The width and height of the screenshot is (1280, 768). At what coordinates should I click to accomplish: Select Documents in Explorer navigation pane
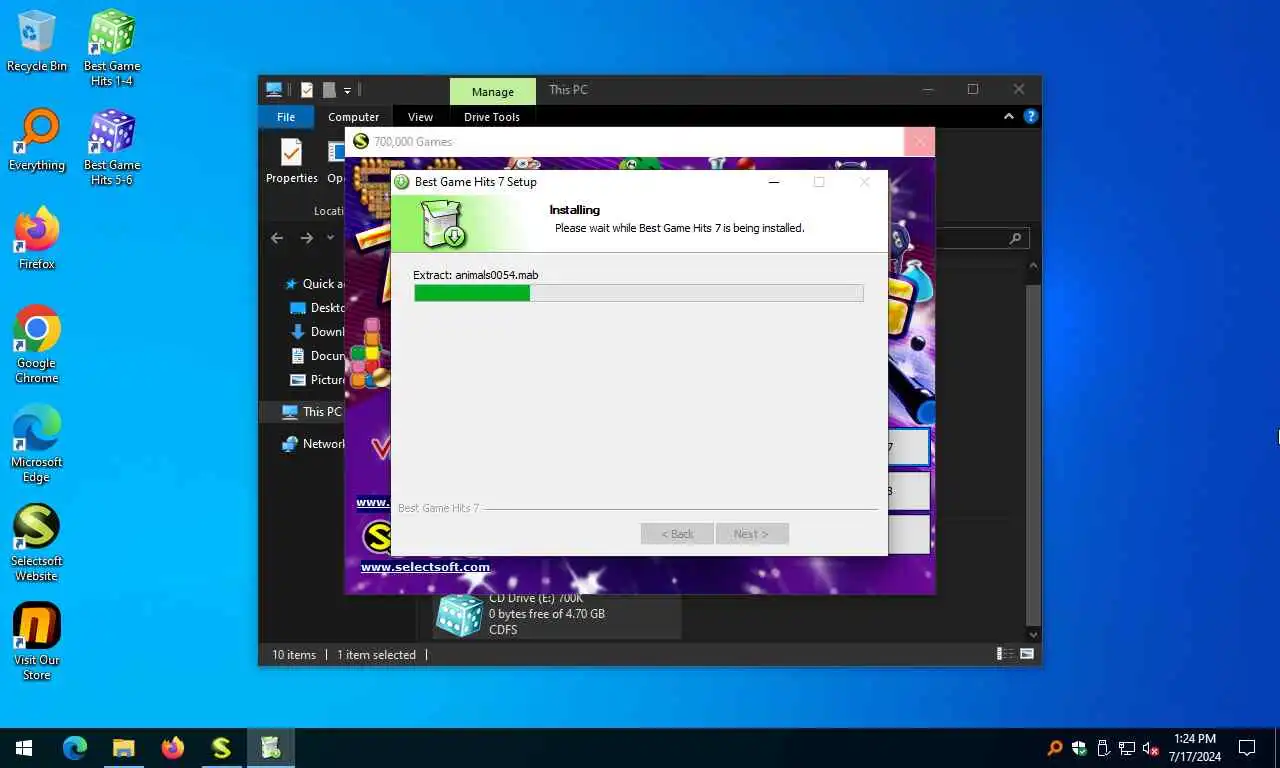click(316, 355)
